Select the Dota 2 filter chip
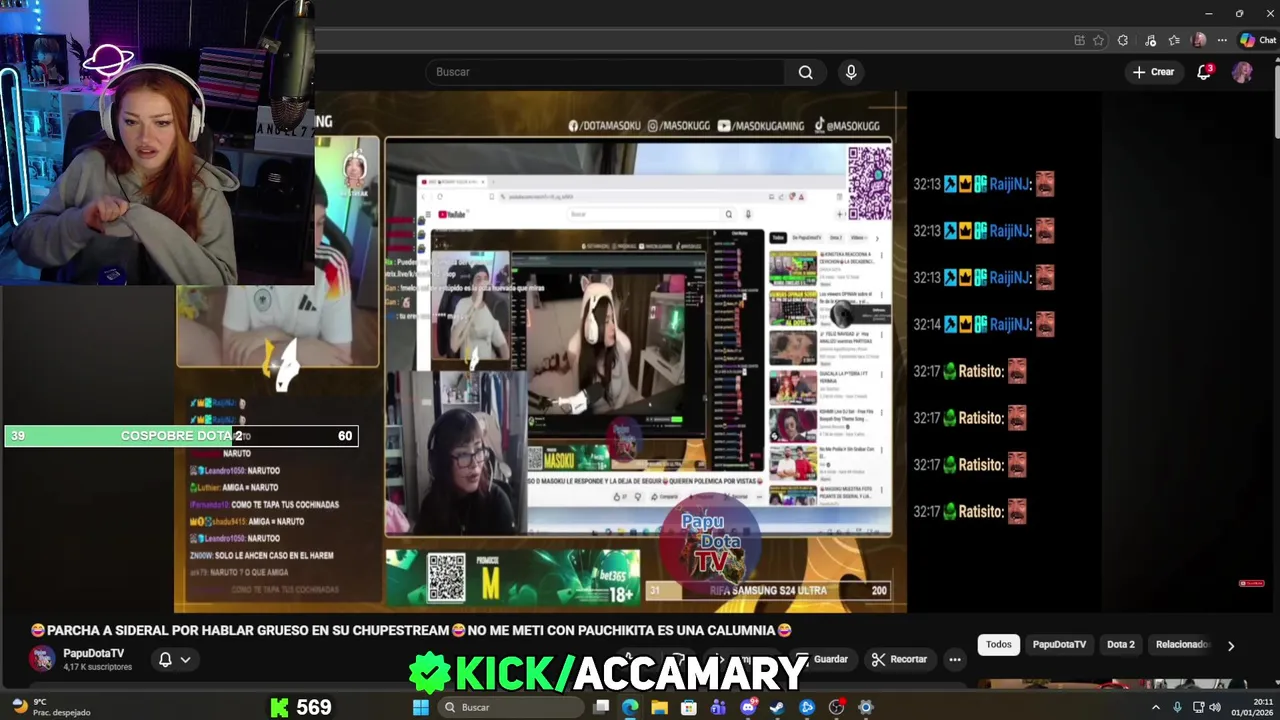 coord(1121,644)
